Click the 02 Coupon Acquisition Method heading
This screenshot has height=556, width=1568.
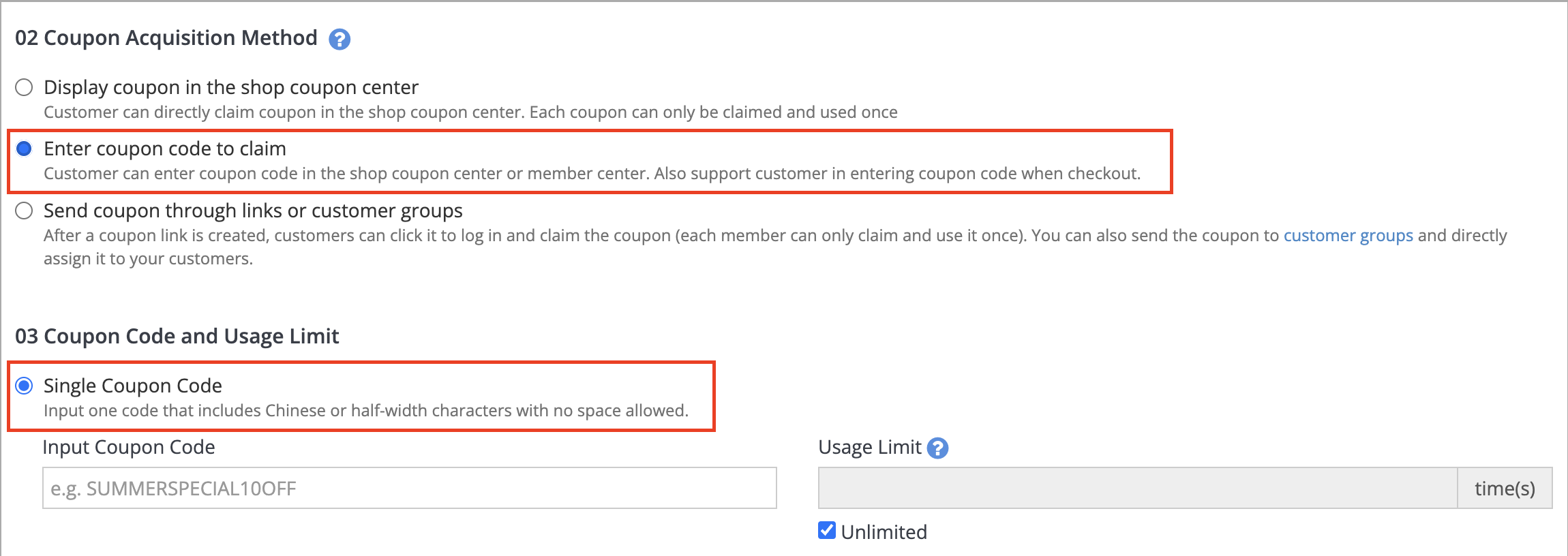pyautogui.click(x=166, y=37)
